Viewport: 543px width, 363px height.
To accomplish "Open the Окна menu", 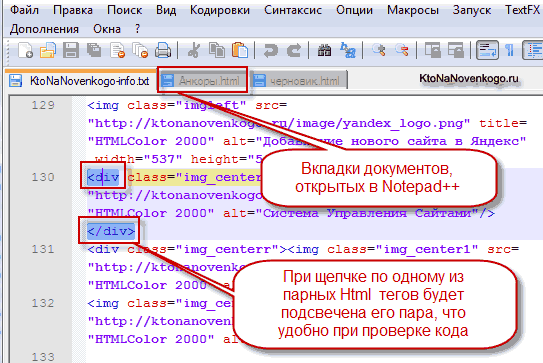I will (x=107, y=29).
